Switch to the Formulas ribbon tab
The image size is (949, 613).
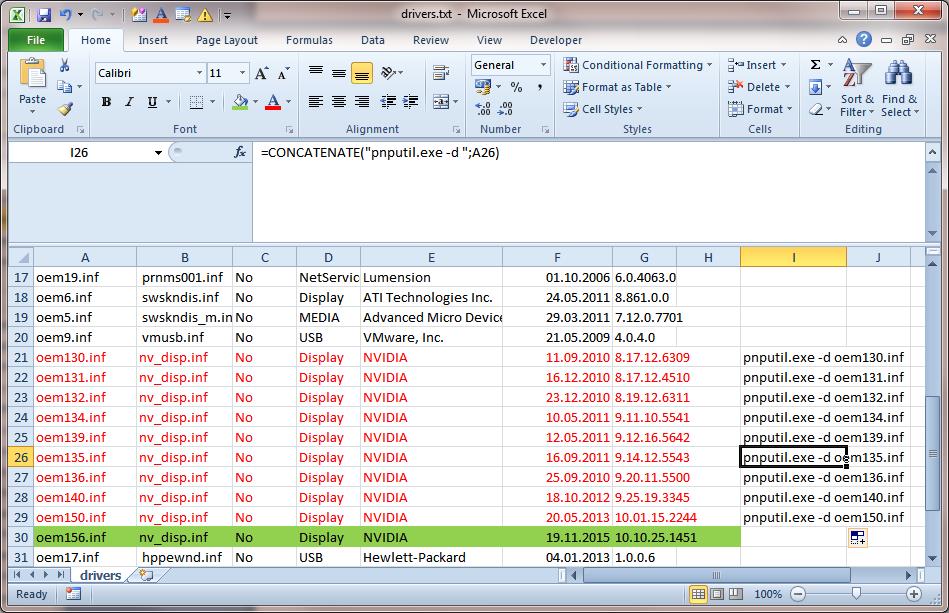(x=309, y=40)
